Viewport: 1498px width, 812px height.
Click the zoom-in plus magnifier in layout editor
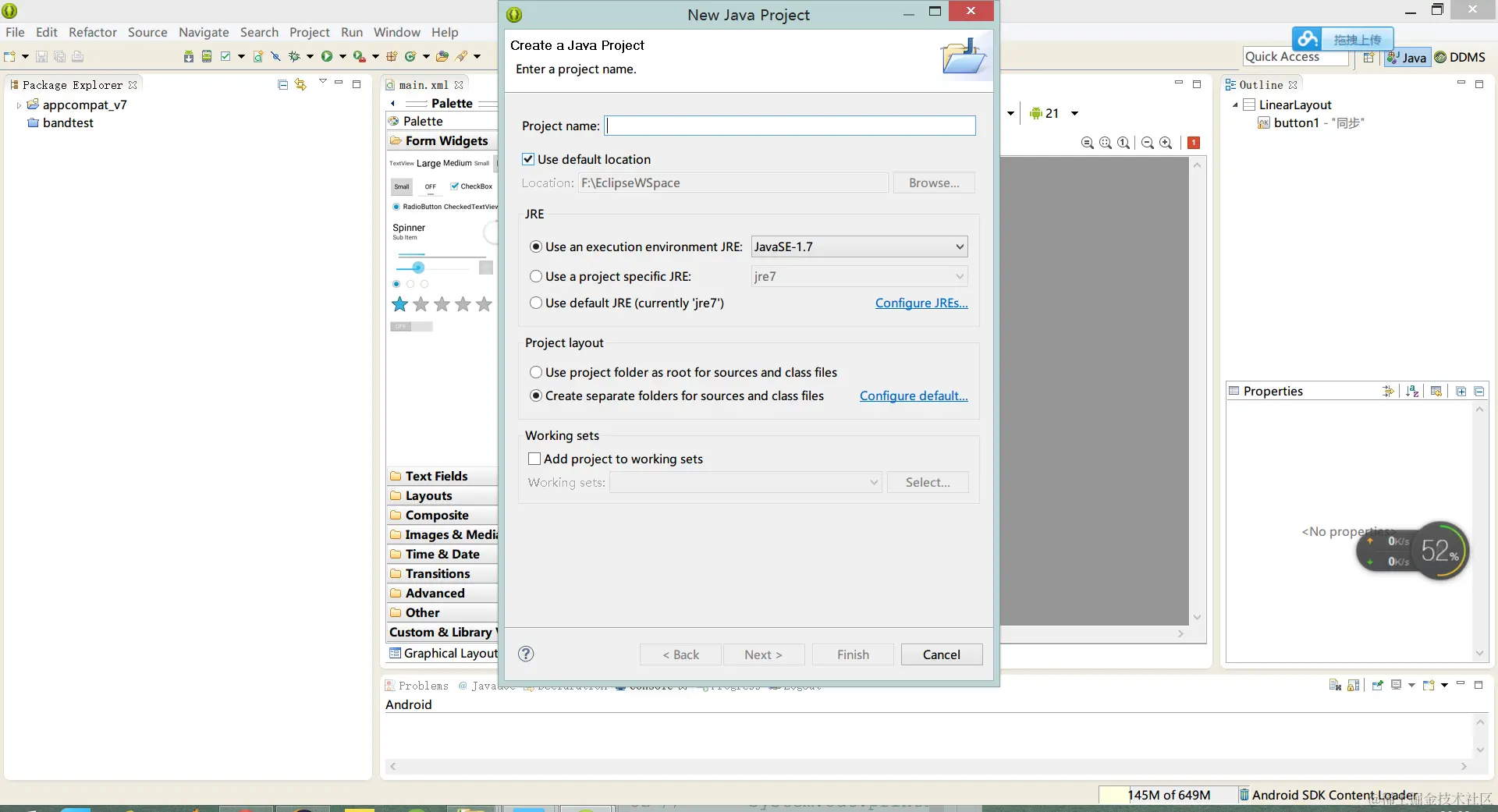(x=1166, y=143)
